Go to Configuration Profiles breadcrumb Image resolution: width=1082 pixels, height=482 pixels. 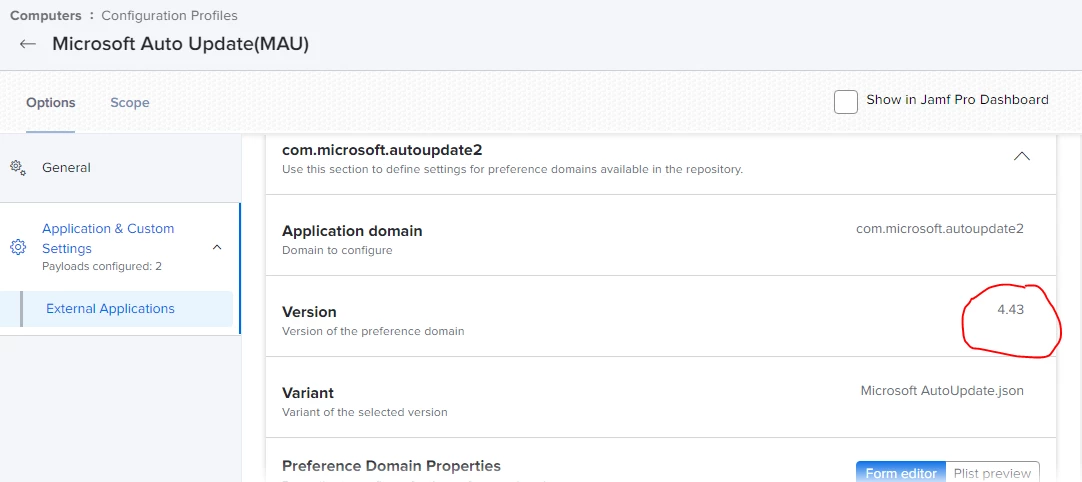(x=169, y=16)
